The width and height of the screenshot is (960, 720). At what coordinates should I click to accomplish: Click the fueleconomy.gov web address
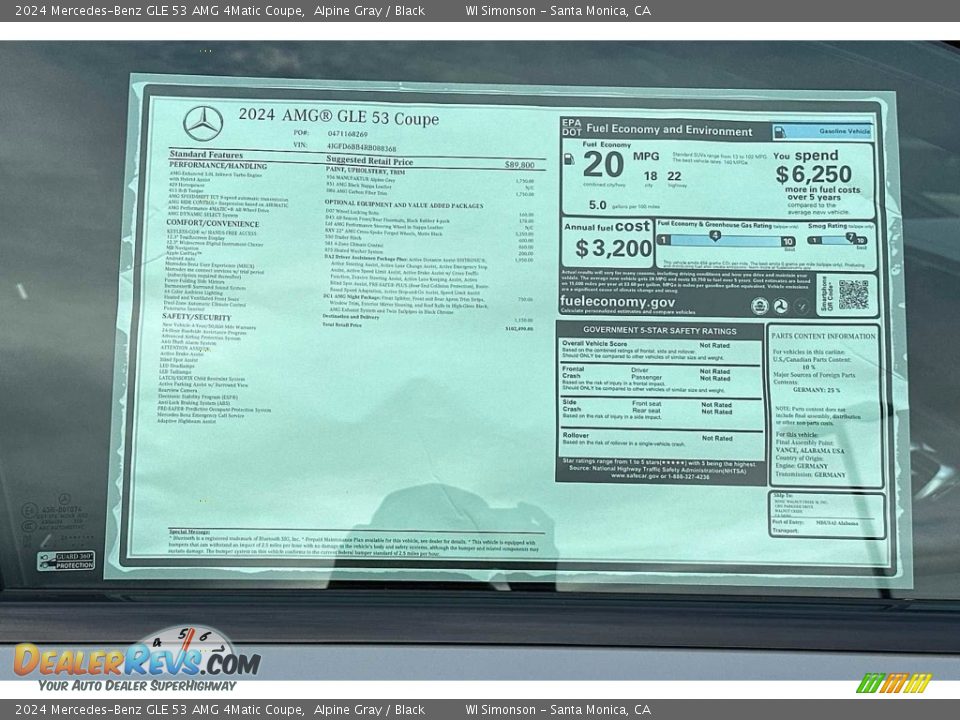click(x=617, y=301)
